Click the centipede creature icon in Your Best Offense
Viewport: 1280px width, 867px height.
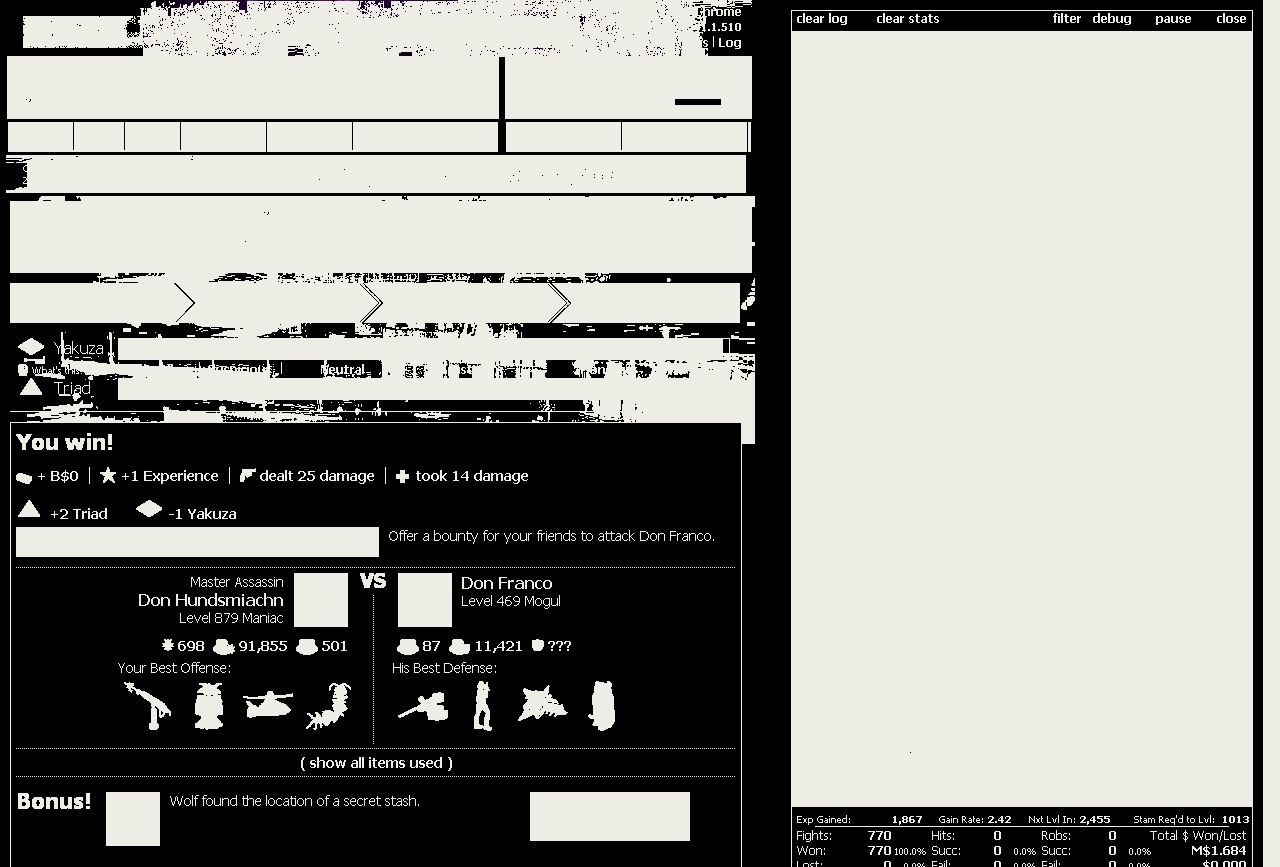(328, 706)
